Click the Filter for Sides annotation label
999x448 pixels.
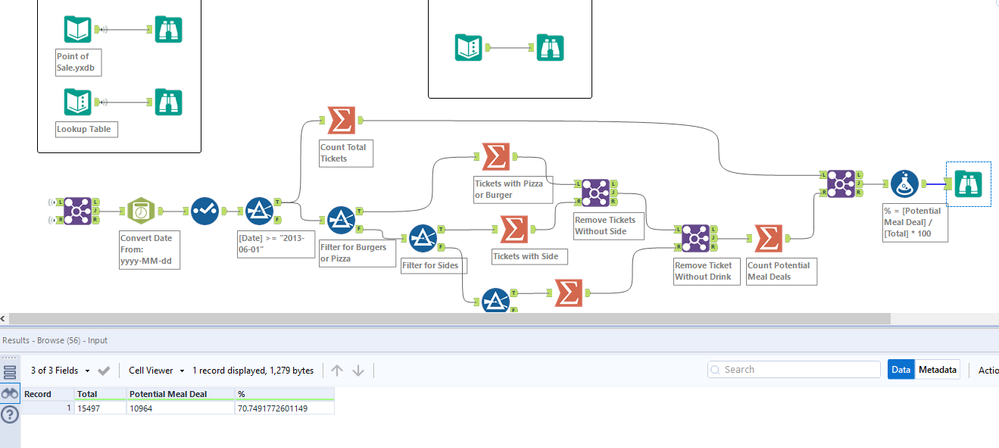(x=433, y=266)
